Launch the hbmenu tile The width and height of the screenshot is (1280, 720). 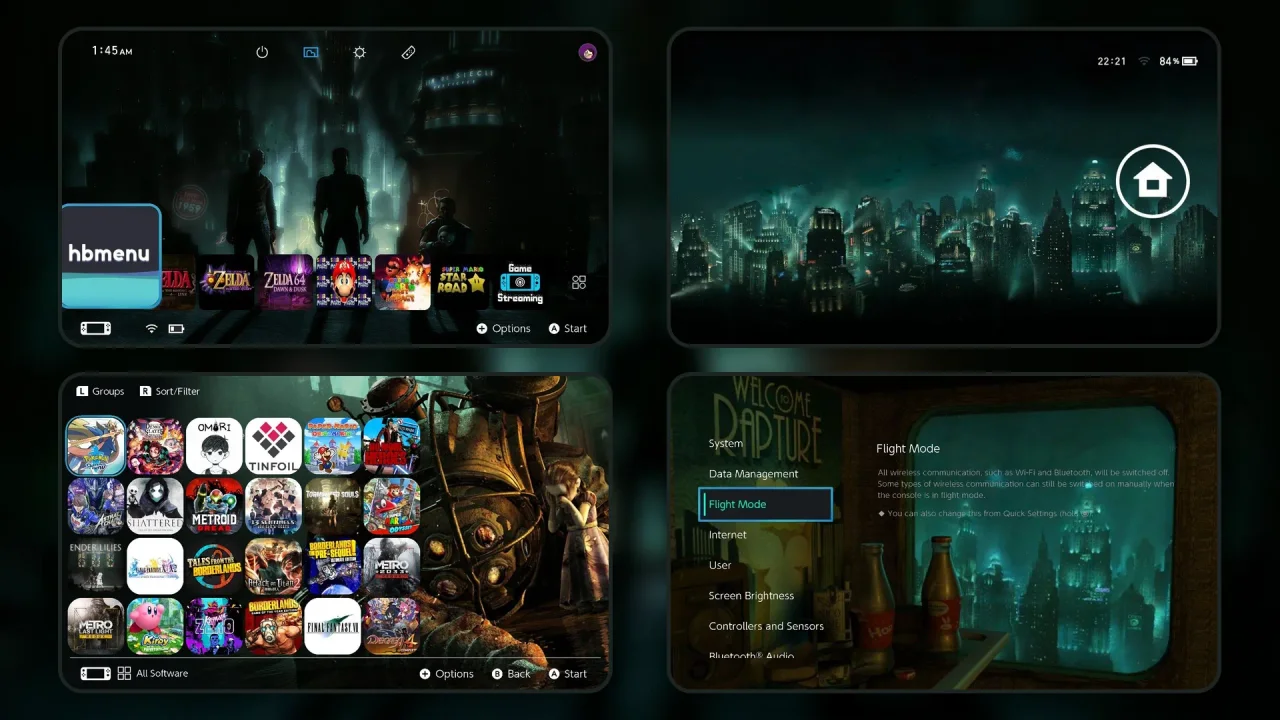click(110, 256)
